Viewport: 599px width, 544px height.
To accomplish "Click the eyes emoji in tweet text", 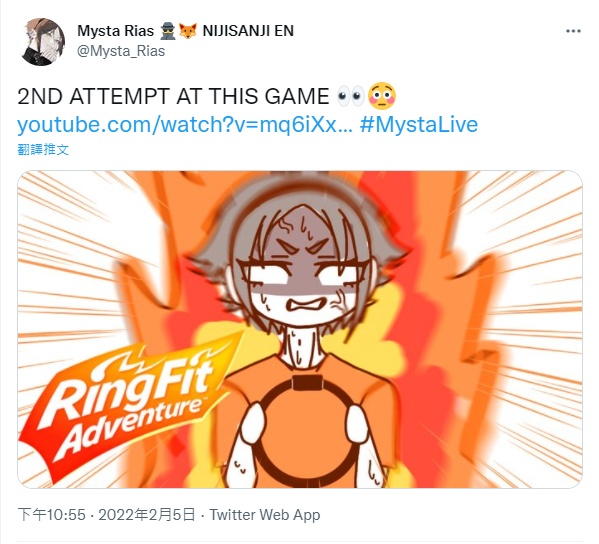I will click(x=351, y=96).
